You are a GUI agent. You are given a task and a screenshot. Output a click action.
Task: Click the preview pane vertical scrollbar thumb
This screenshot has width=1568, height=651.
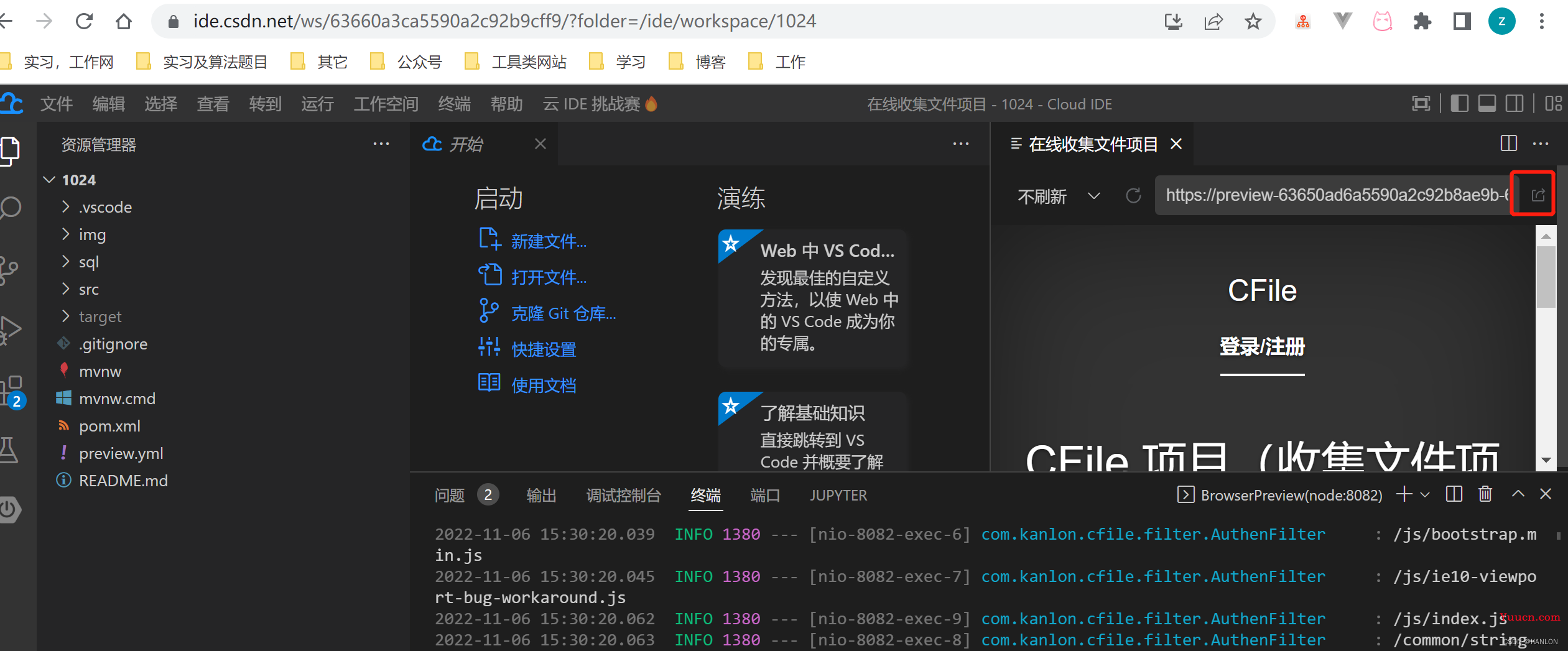[x=1546, y=277]
